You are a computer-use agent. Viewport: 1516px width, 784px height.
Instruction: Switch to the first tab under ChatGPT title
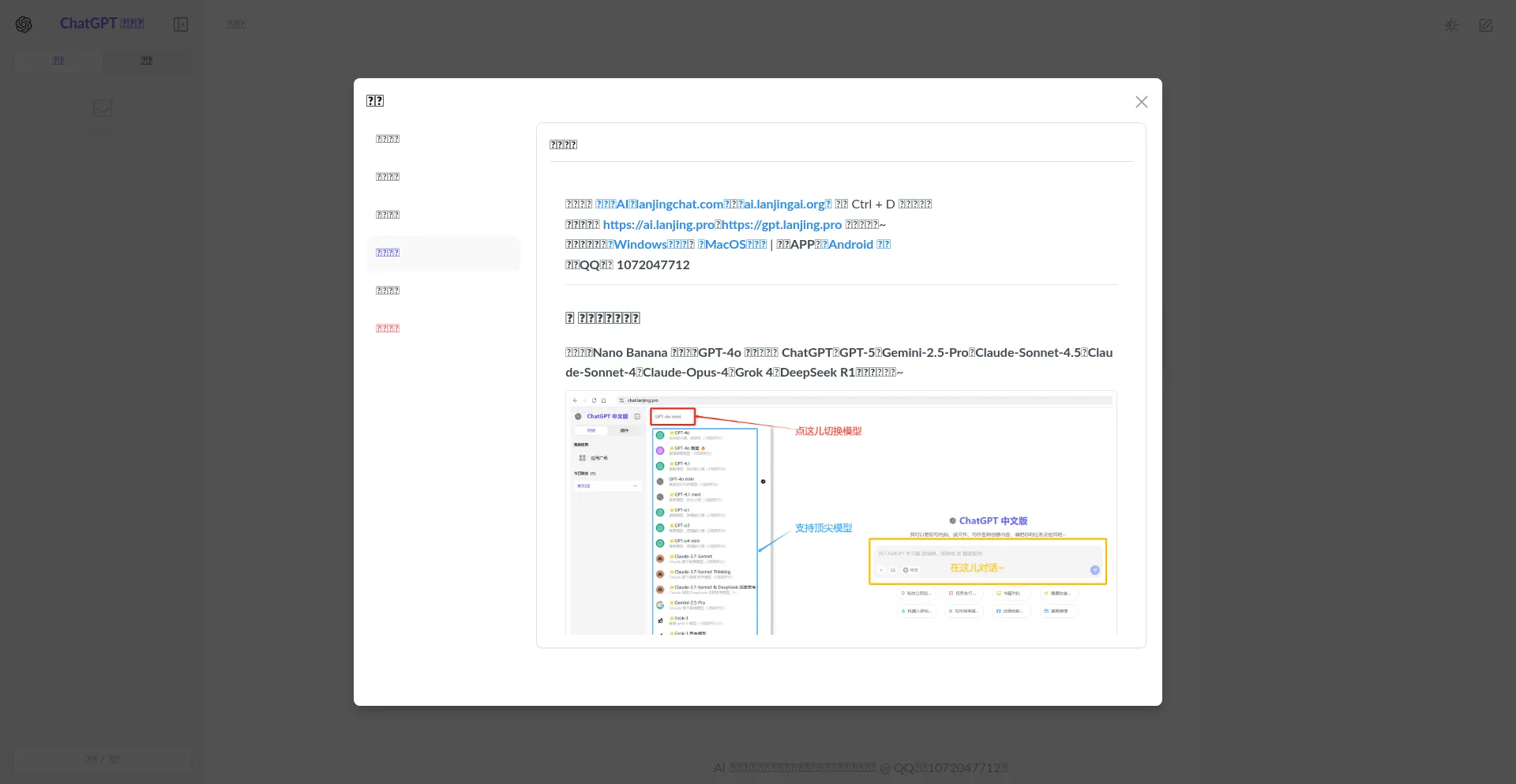(58, 61)
